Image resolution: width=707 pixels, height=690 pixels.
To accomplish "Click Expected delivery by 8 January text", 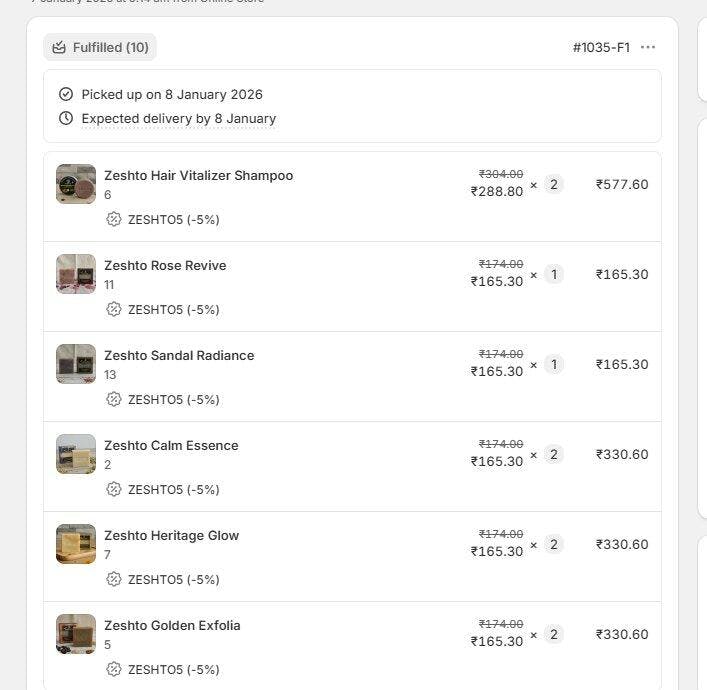I will 178,118.
